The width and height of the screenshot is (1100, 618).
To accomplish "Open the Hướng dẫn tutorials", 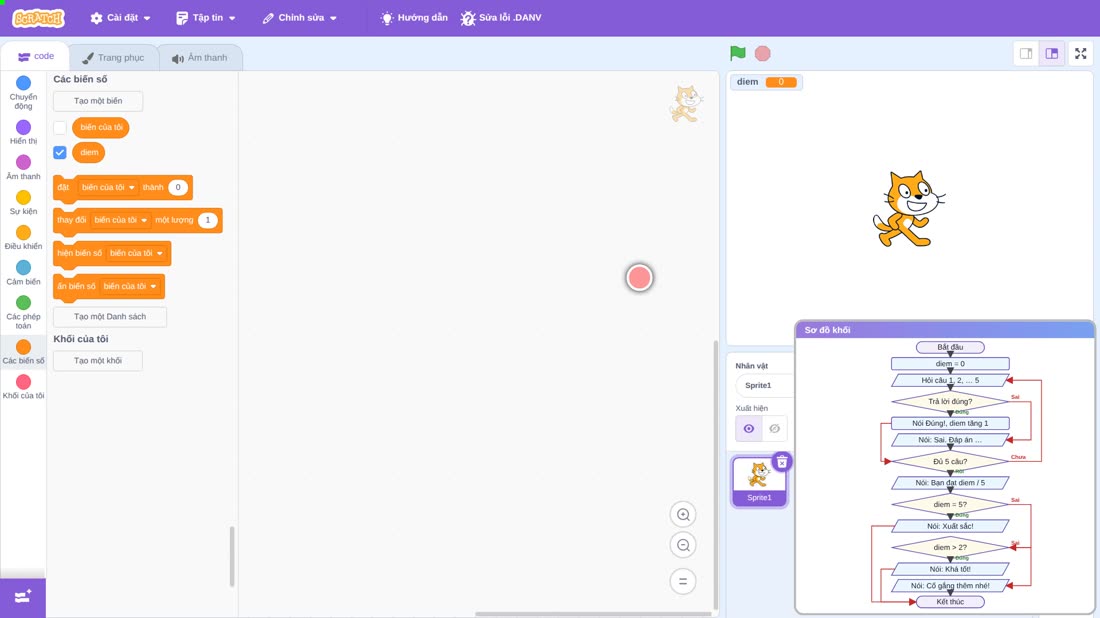I will click(414, 18).
